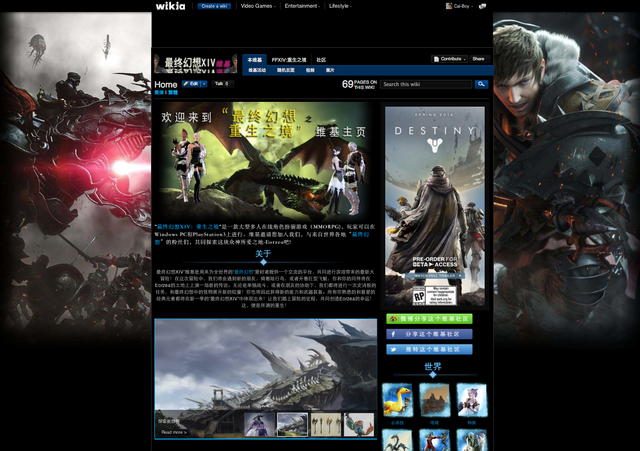This screenshot has width=640, height=451.
Task: Open the Cal-Boy account dropdown
Action: tap(463, 6)
